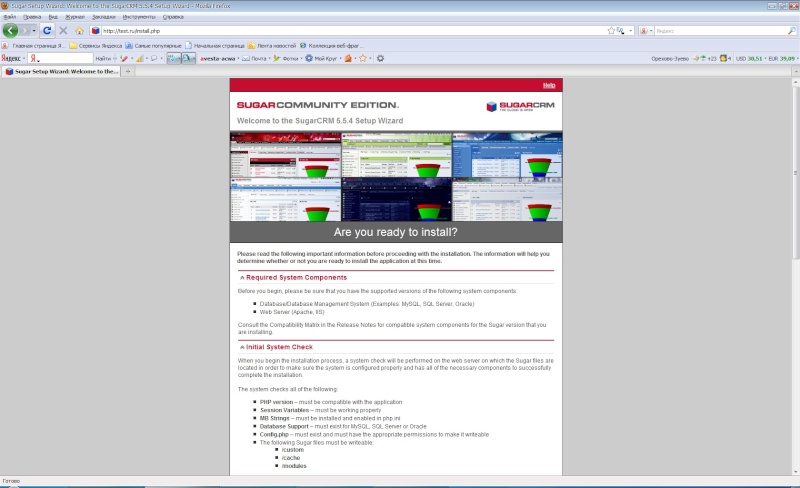Bookmark this page with the star icon
The height and width of the screenshot is (488, 800).
[611, 31]
